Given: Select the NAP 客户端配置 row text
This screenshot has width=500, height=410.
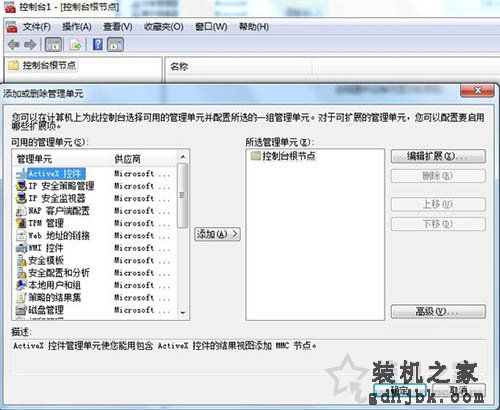Looking at the screenshot, I should 59,211.
